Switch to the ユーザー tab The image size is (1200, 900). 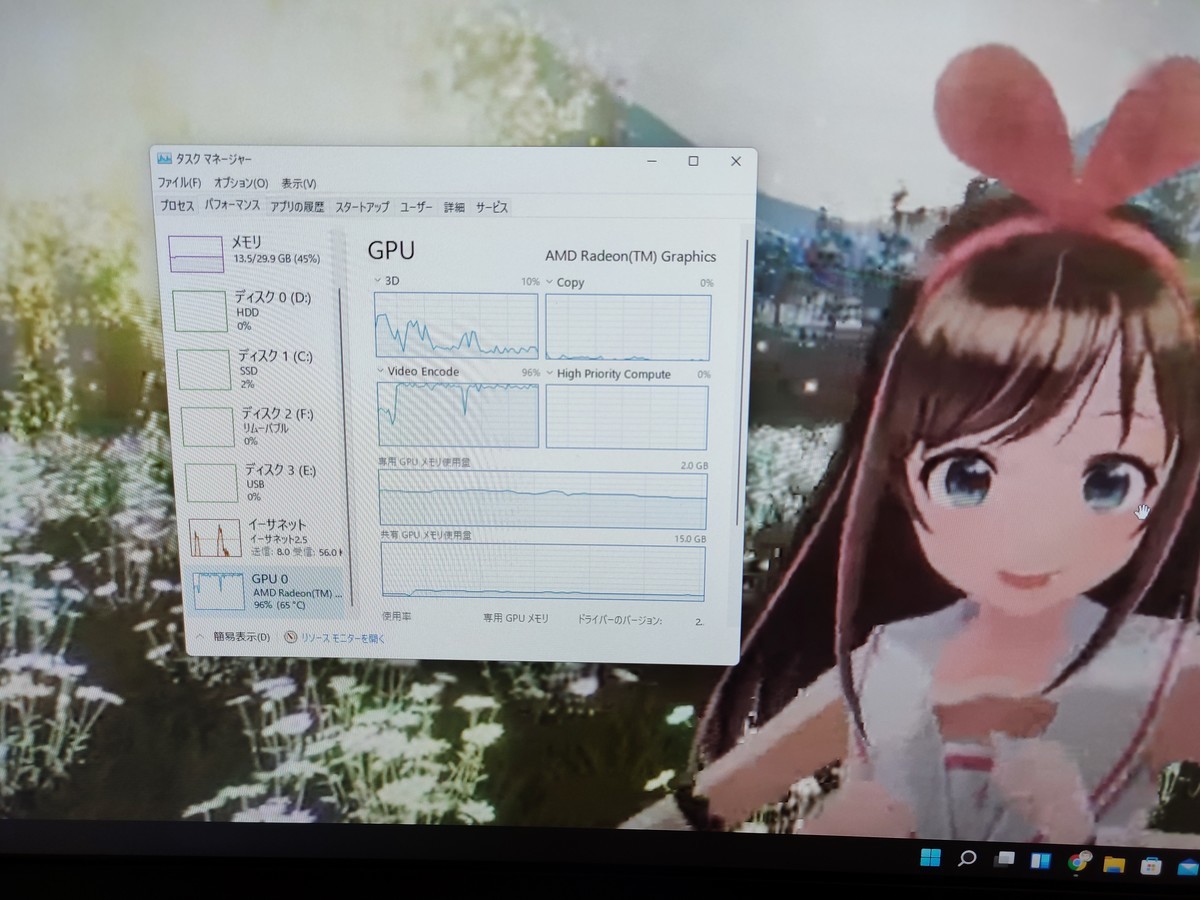tap(416, 207)
